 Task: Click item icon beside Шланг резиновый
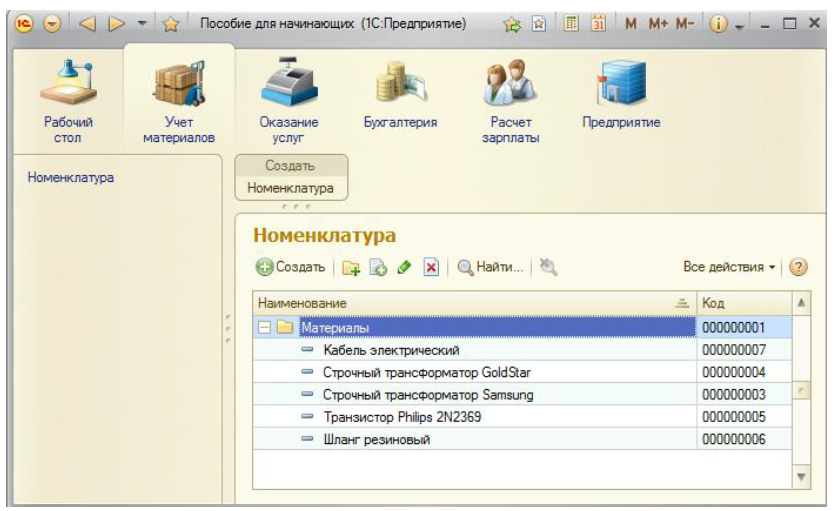coord(307,439)
